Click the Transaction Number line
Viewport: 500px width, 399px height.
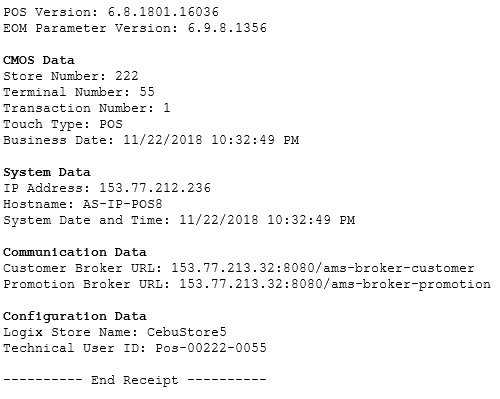coord(87,108)
